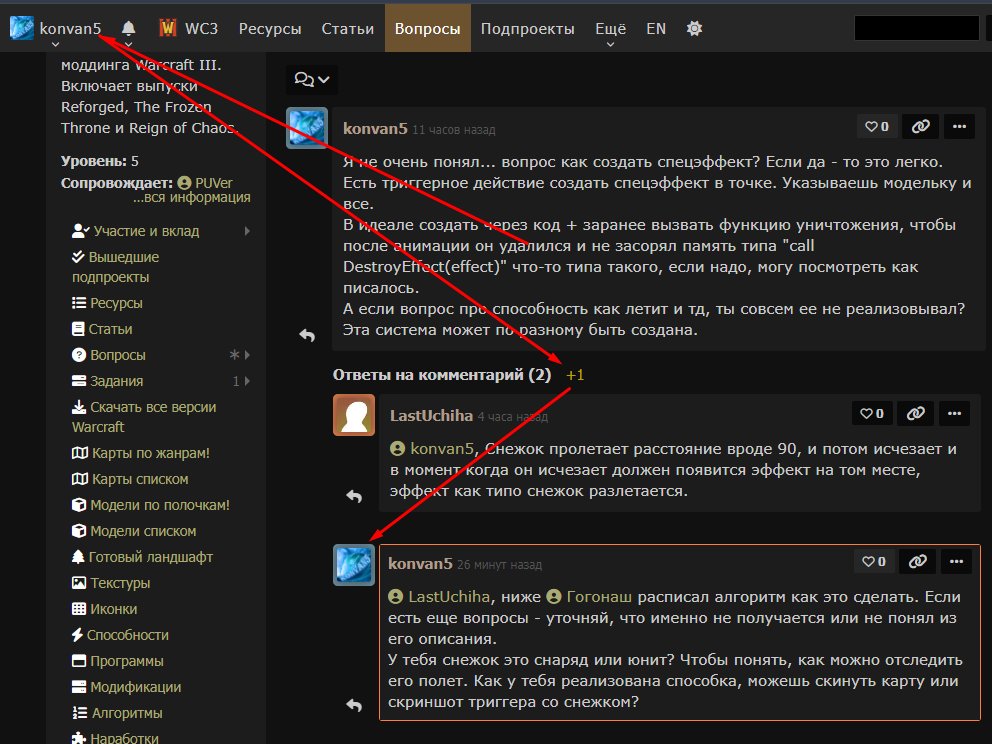Open LastUchiha author name link
The image size is (992, 744).
pyautogui.click(x=431, y=416)
